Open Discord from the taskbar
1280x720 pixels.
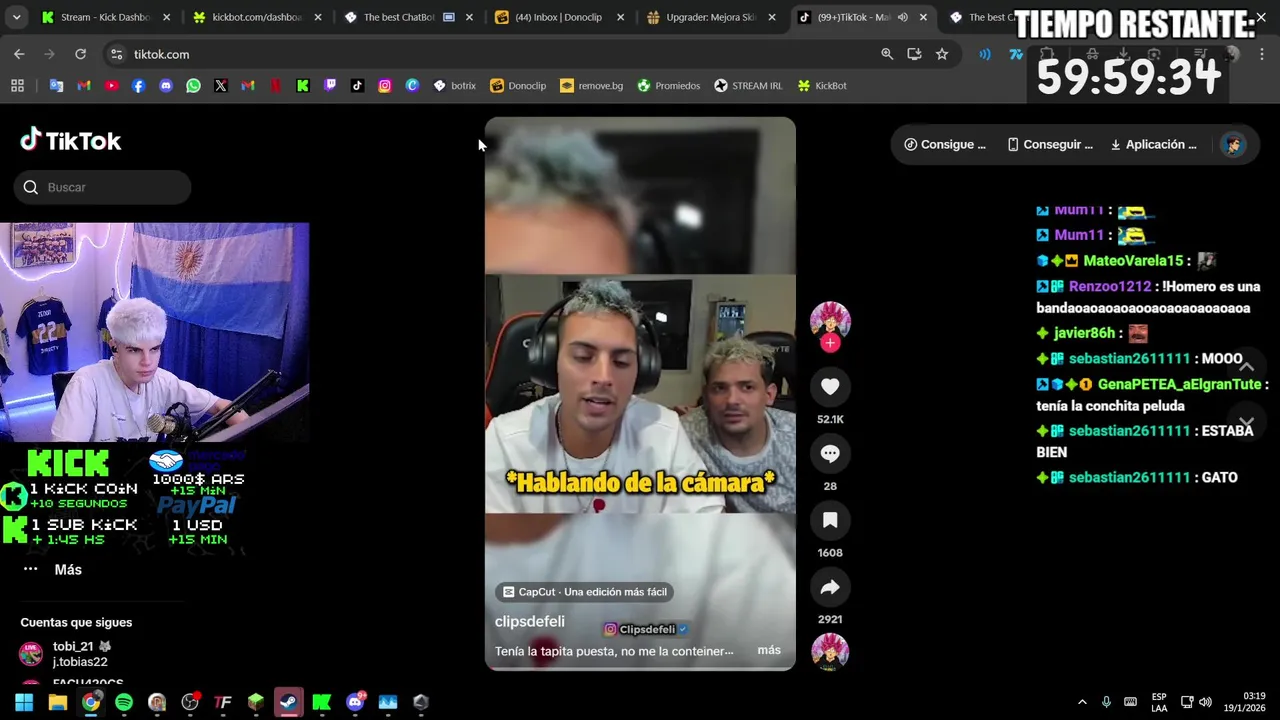(x=355, y=702)
